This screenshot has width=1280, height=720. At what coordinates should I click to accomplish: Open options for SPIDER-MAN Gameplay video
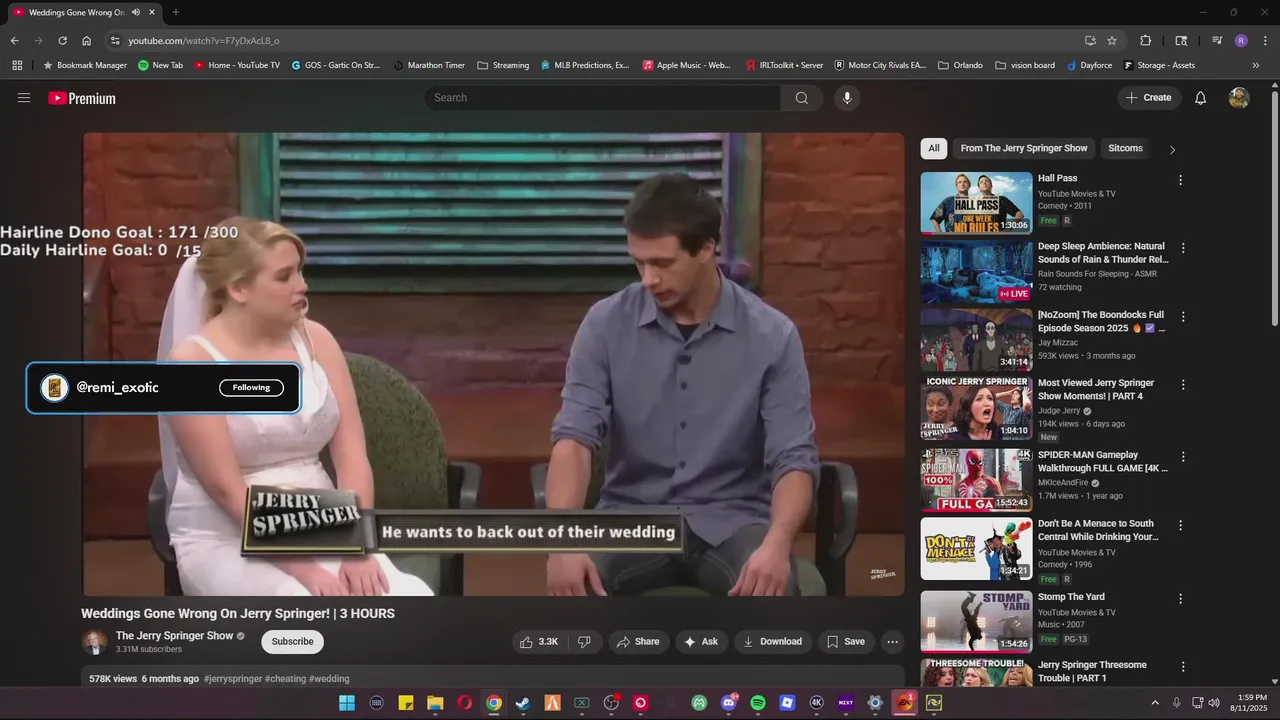point(1183,457)
